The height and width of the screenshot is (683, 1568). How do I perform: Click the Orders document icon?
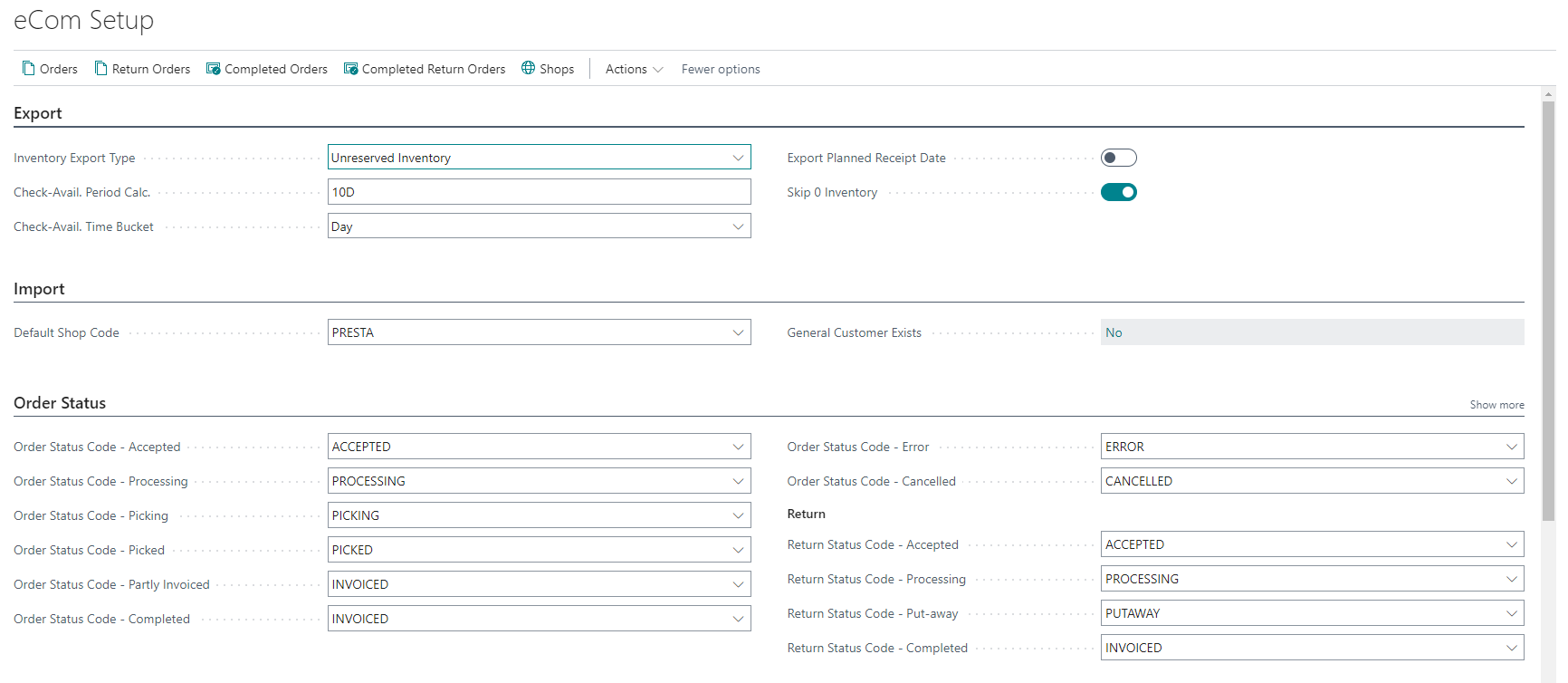(29, 69)
